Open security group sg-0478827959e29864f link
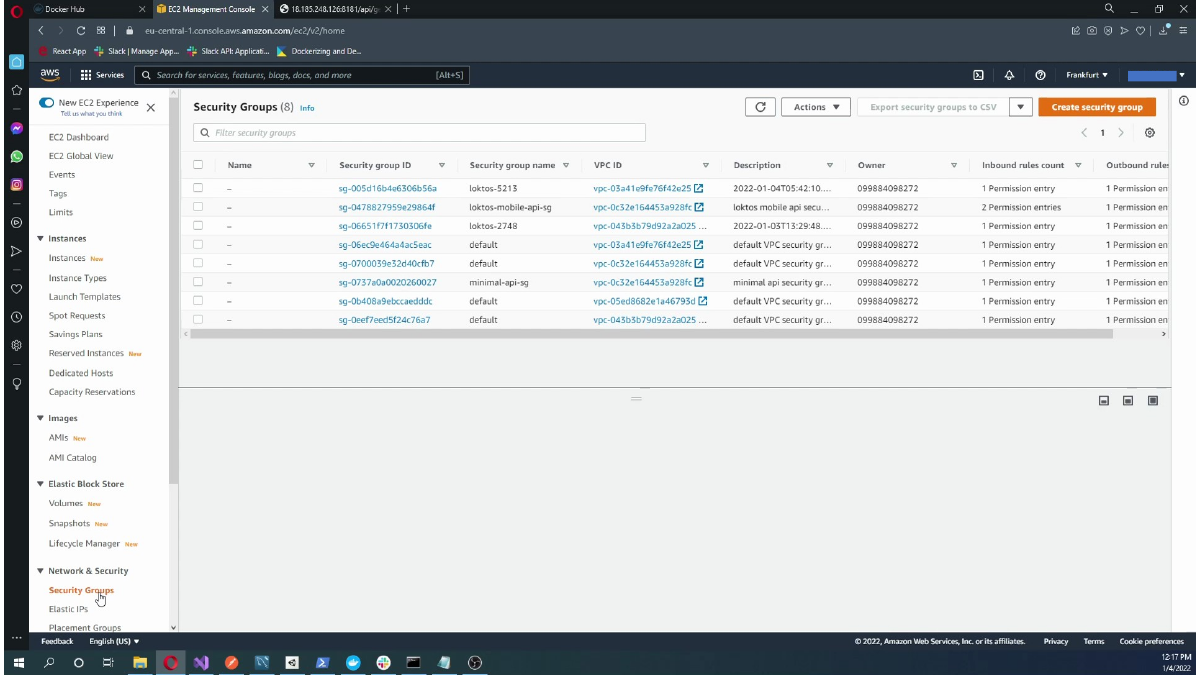The image size is (1201, 675). 387,207
